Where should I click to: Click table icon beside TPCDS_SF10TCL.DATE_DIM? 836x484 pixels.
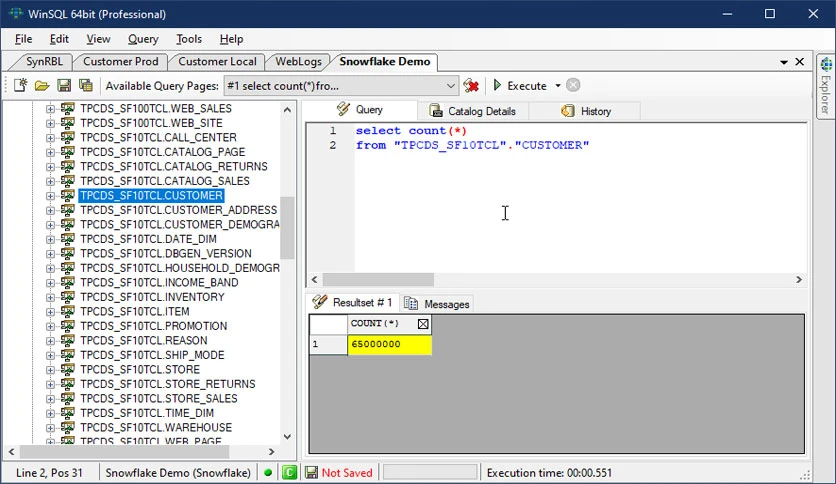tap(68, 239)
